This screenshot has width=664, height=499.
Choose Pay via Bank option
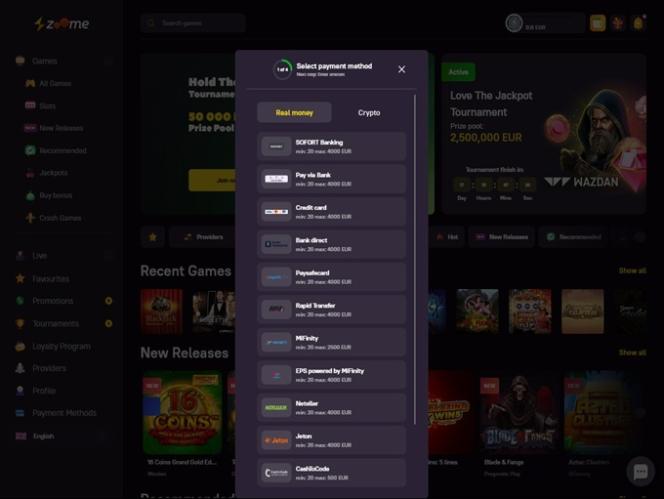click(x=331, y=179)
